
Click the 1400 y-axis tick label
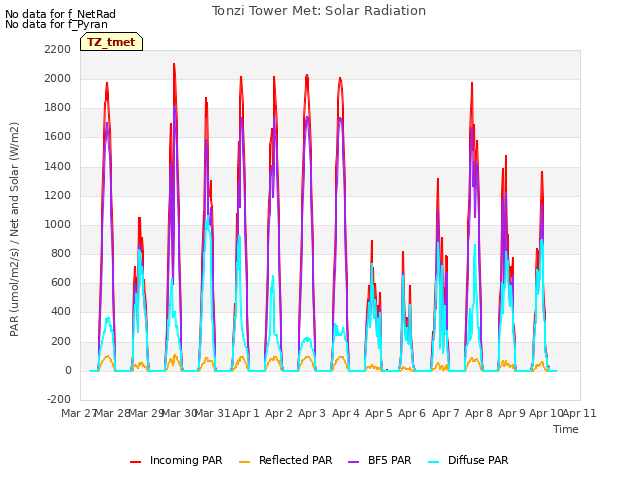coord(58,167)
